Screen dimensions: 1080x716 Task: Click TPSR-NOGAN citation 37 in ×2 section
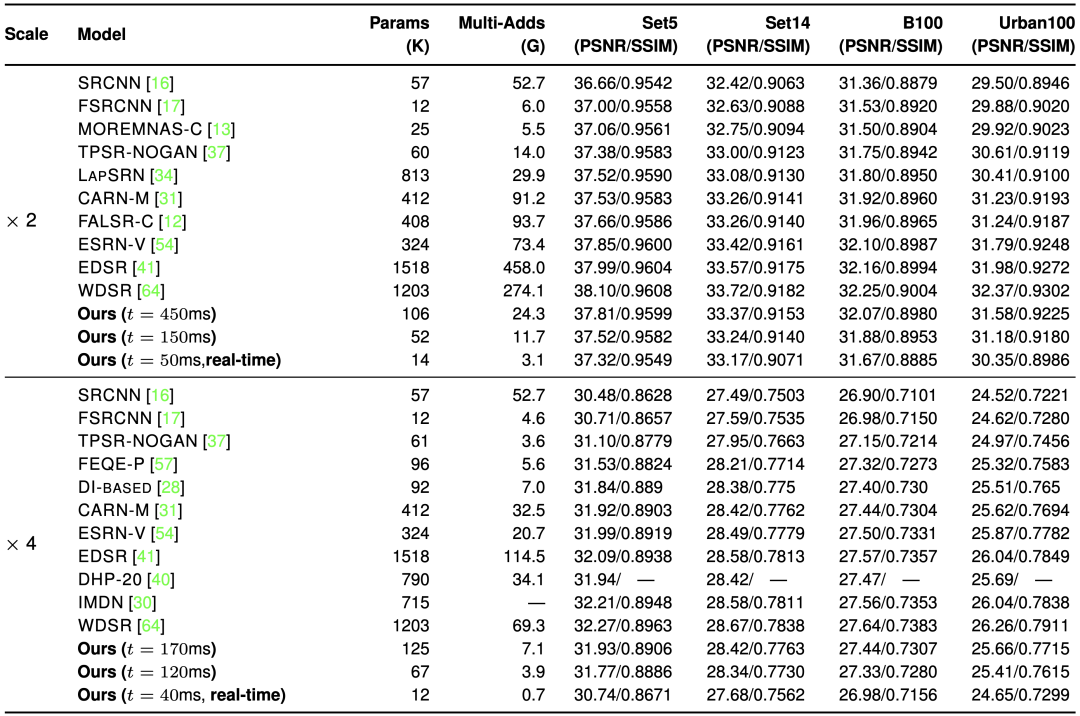pyautogui.click(x=215, y=152)
